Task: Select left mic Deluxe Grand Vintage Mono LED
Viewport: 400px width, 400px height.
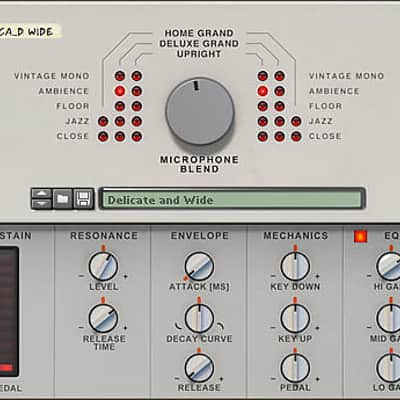Action: [120, 76]
